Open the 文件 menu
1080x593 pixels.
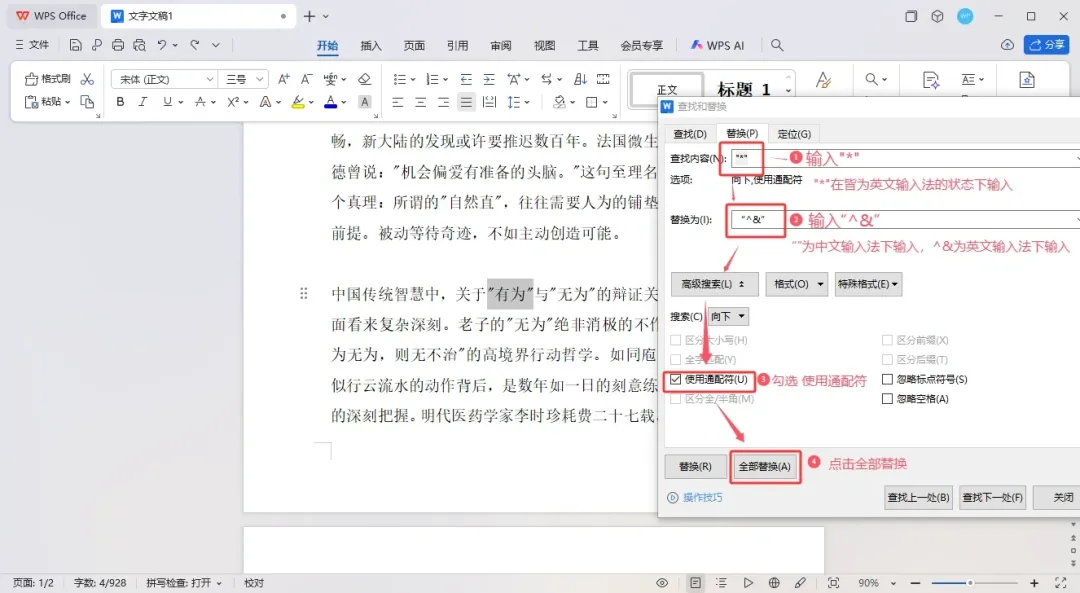coord(32,45)
